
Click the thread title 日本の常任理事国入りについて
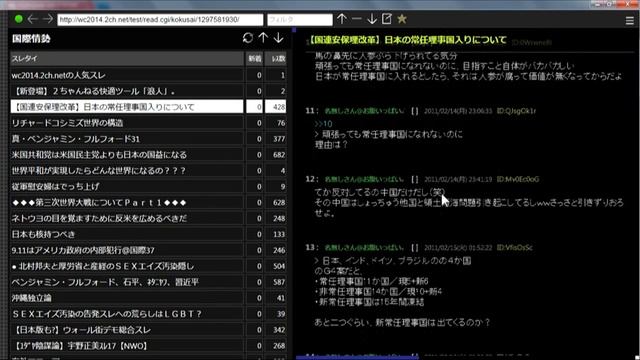click(x=445, y=40)
